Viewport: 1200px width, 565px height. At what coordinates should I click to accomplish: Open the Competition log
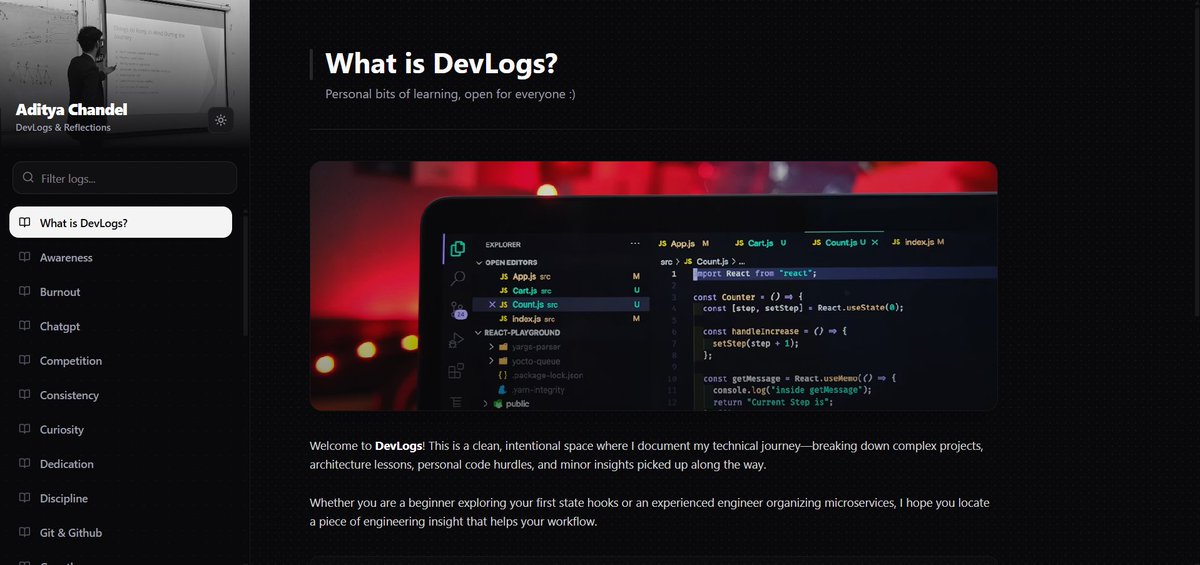(121, 361)
